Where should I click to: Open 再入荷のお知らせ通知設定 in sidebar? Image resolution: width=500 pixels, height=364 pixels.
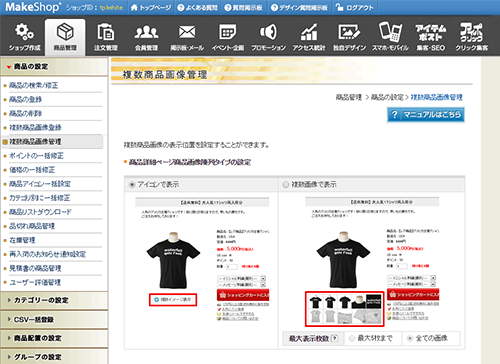48,254
